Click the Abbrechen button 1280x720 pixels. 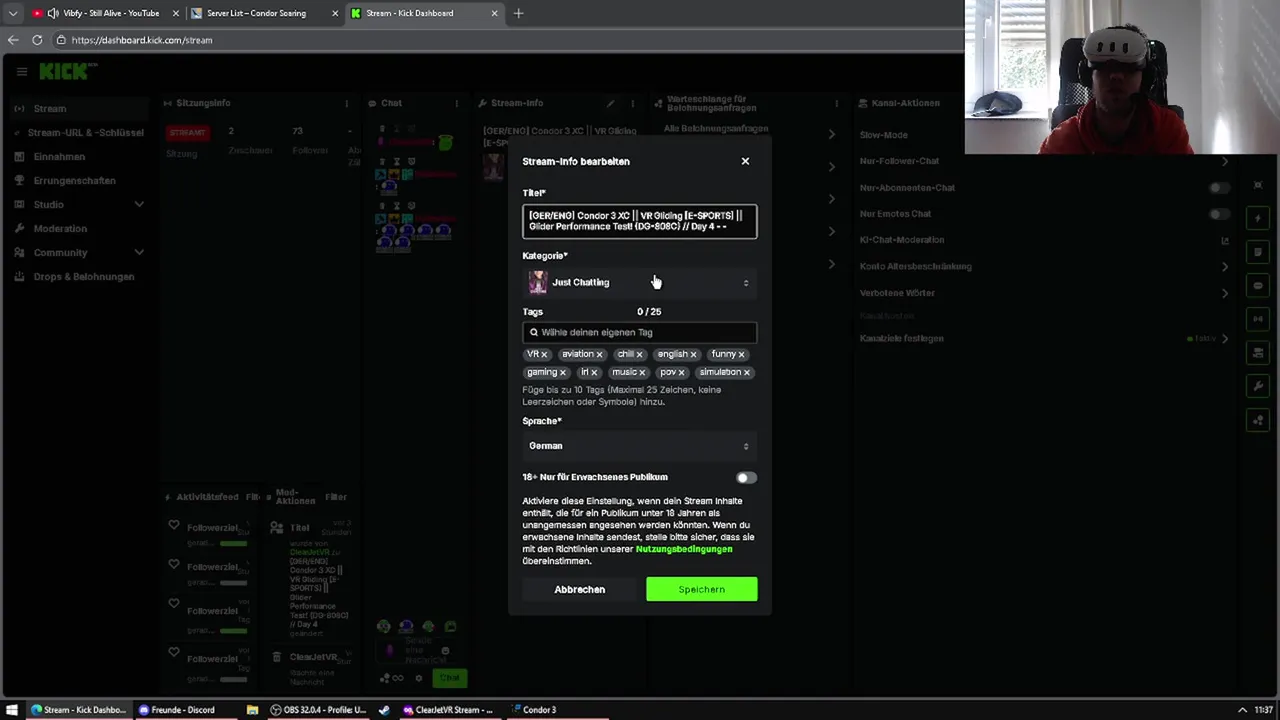(580, 589)
